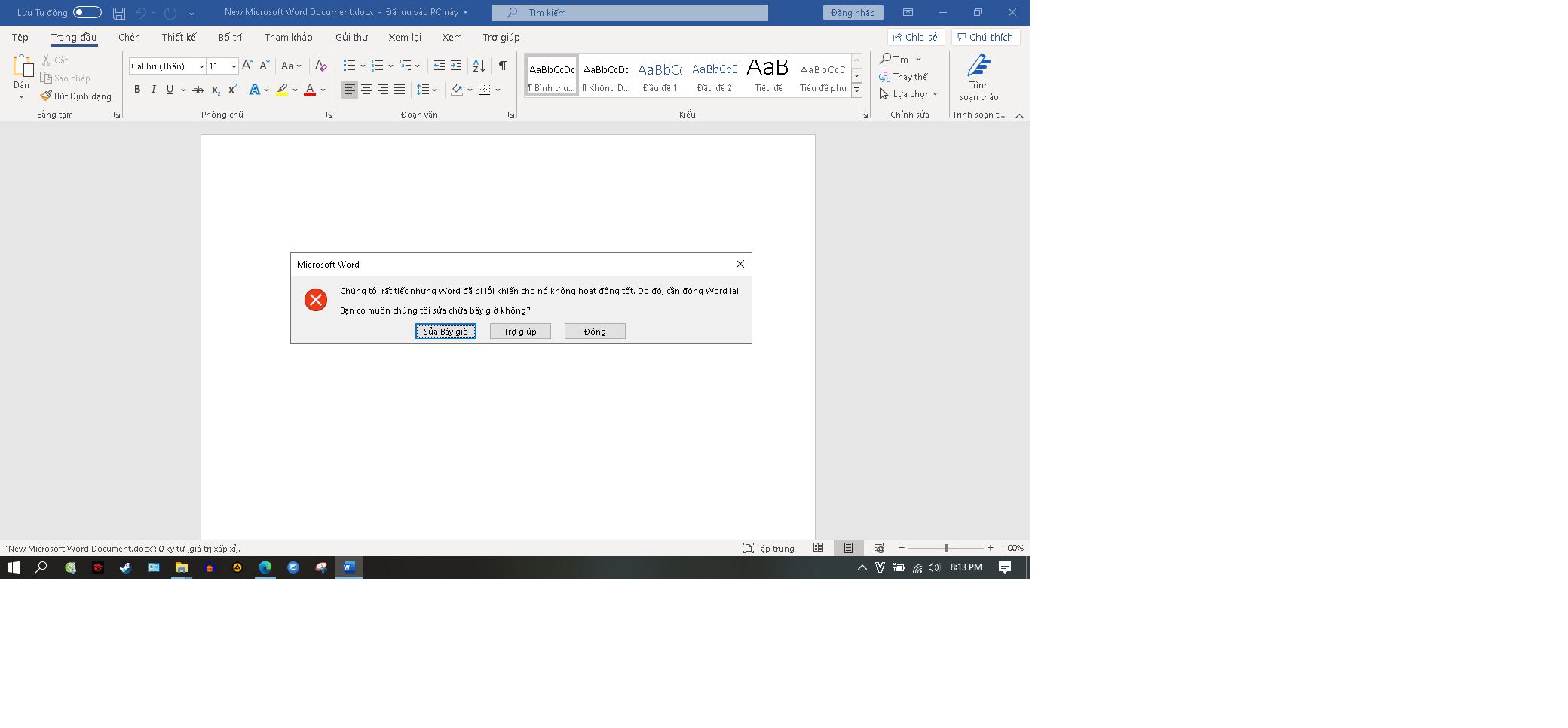The width and height of the screenshot is (1568, 728).
Task: Click the align right icon
Action: click(383, 90)
